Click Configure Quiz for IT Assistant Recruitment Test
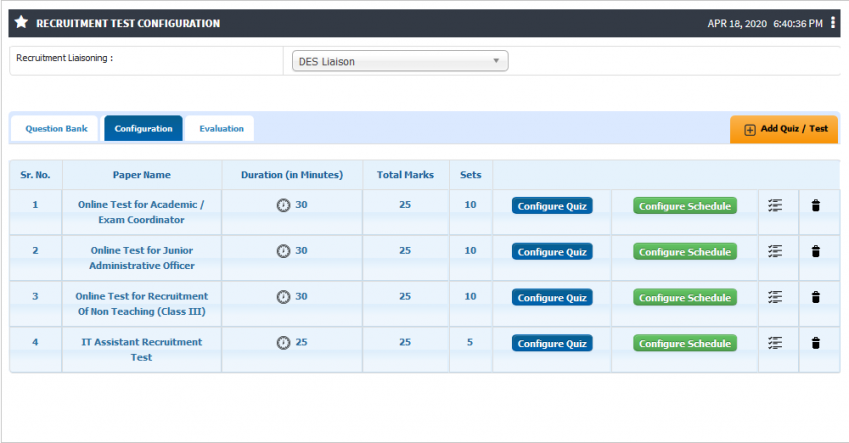The height and width of the screenshot is (443, 849). pos(552,343)
